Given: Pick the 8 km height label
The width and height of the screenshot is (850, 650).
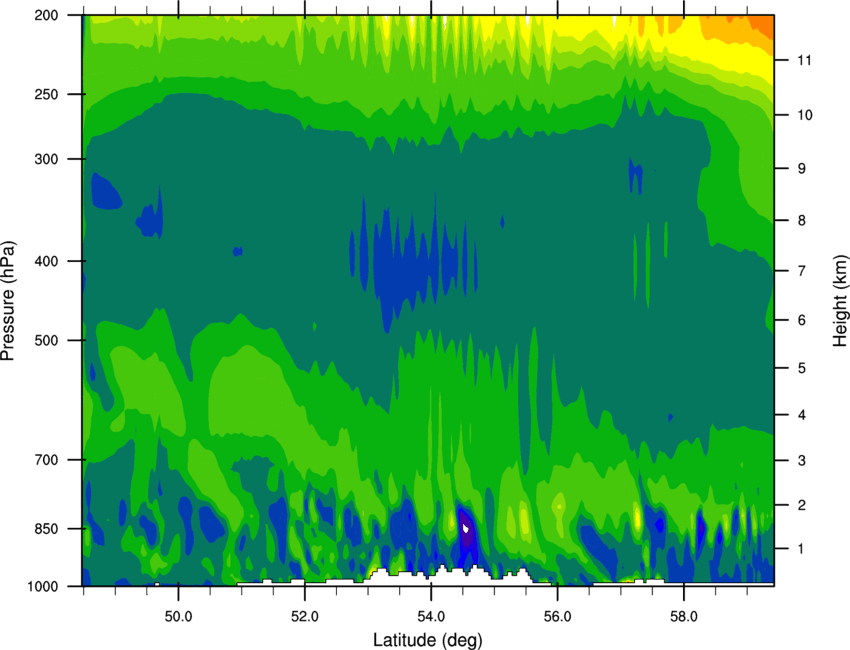Looking at the screenshot, I should tap(801, 220).
